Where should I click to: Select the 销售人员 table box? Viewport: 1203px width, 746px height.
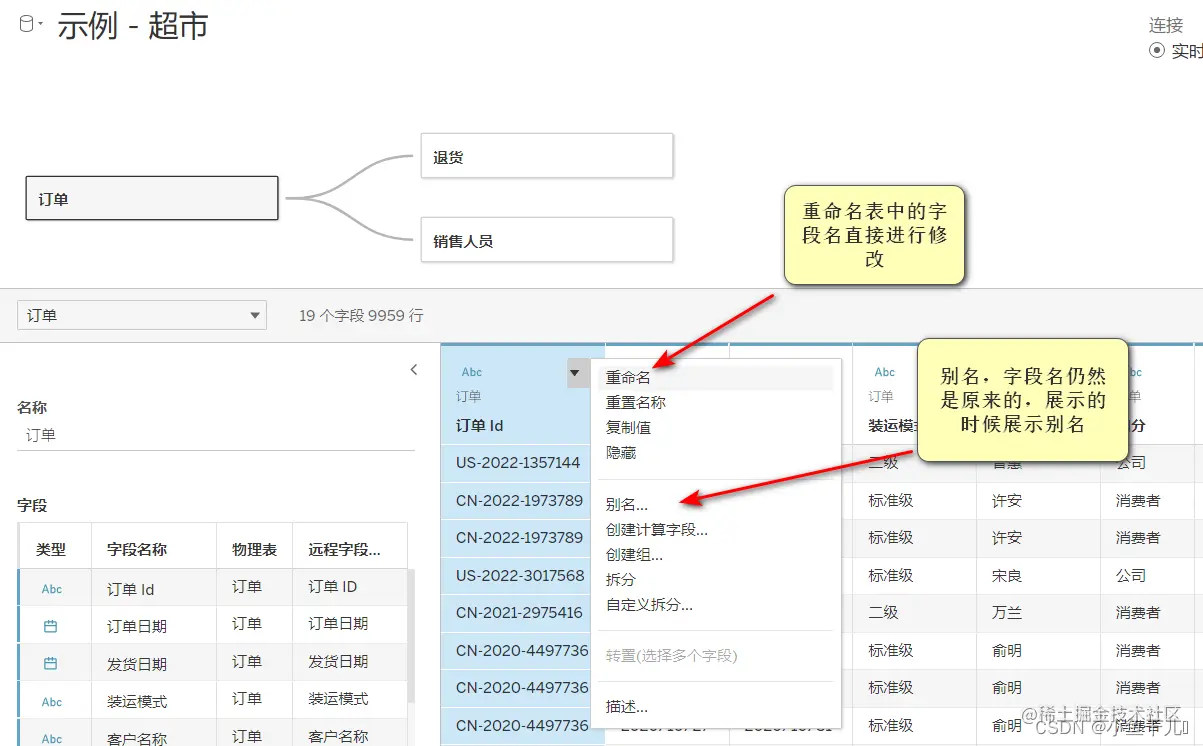click(547, 240)
